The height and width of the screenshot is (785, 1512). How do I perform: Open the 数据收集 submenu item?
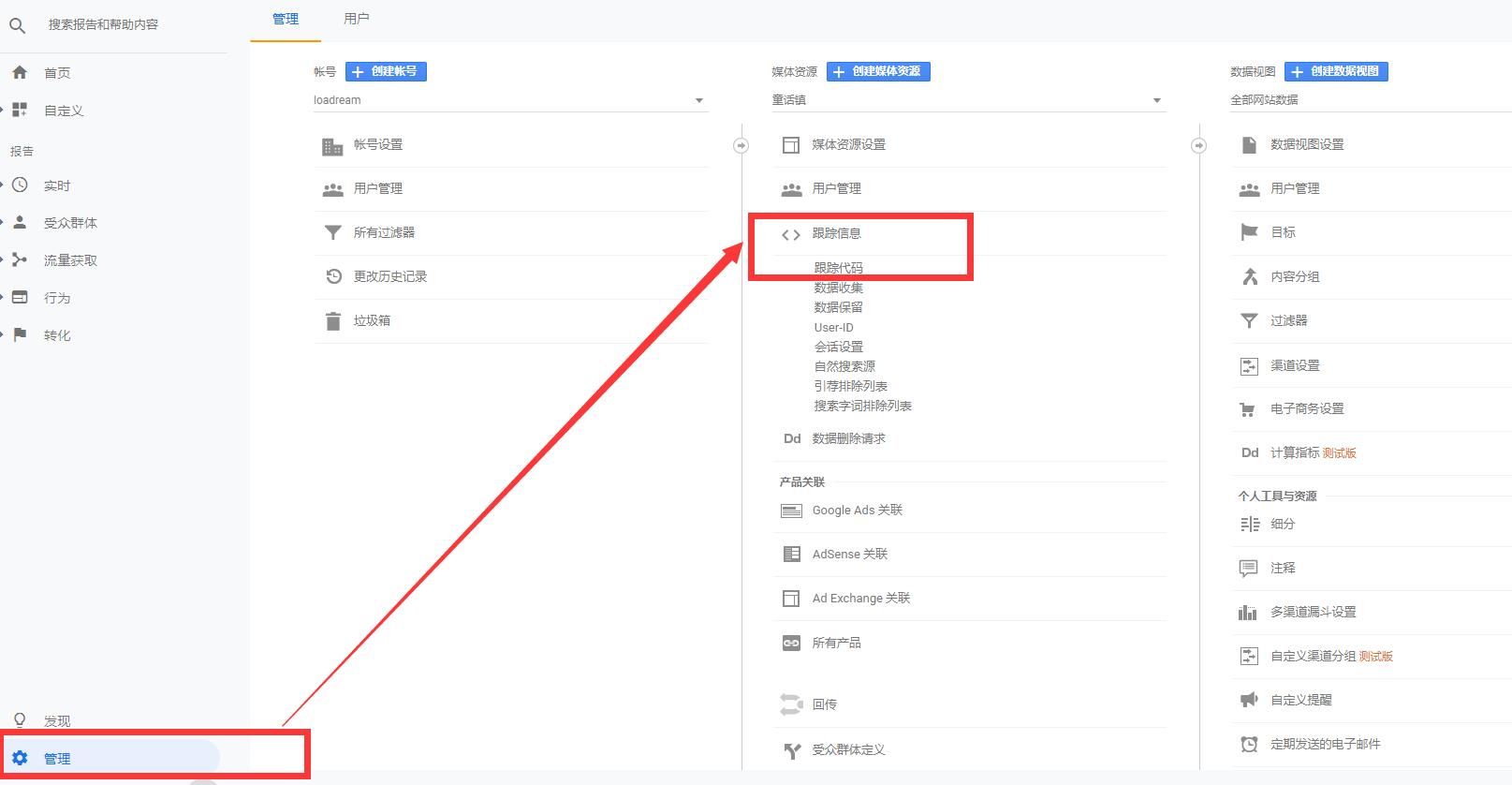(x=838, y=288)
